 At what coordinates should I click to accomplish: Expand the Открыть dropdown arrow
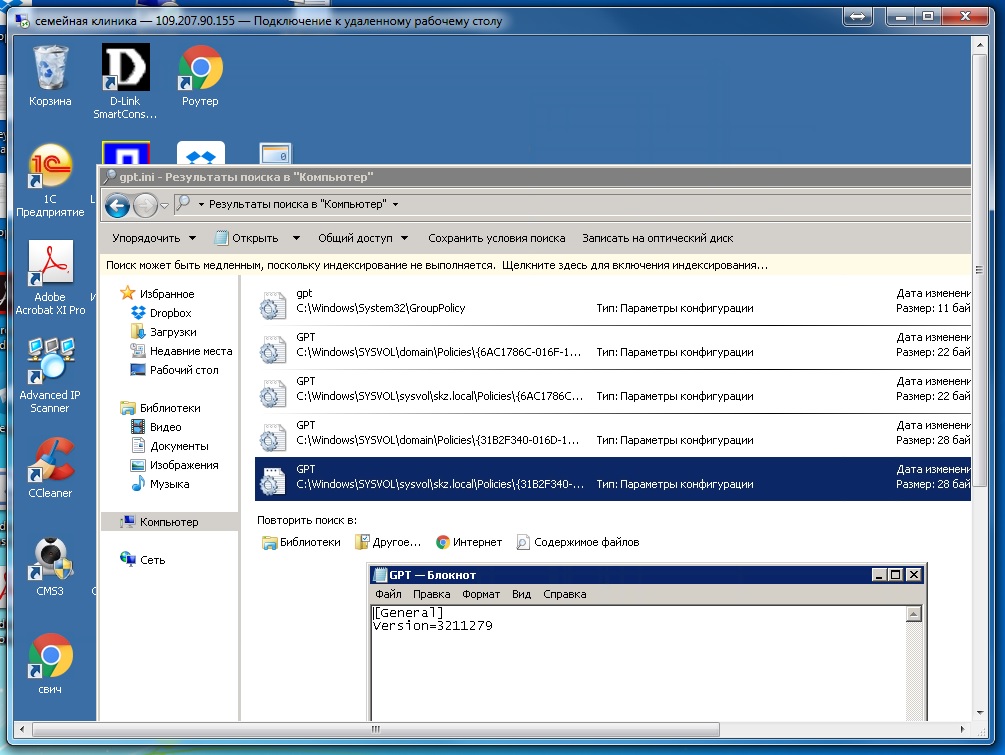point(296,238)
